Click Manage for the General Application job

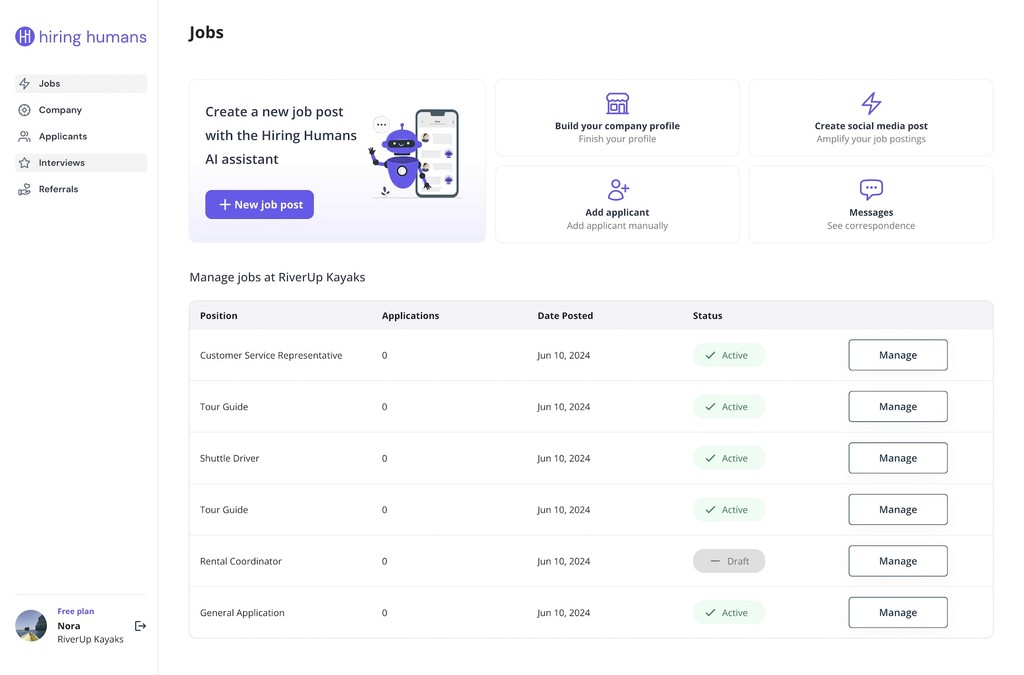pos(898,612)
